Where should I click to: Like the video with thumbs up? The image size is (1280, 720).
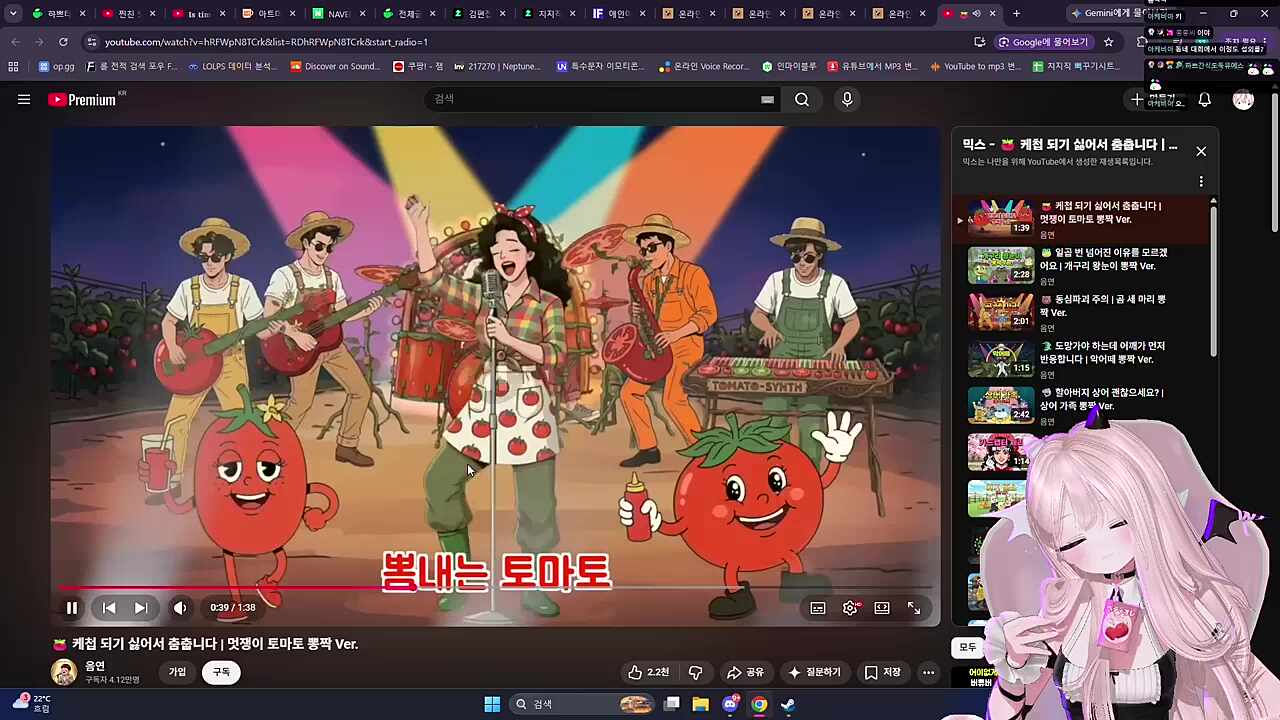(x=648, y=672)
